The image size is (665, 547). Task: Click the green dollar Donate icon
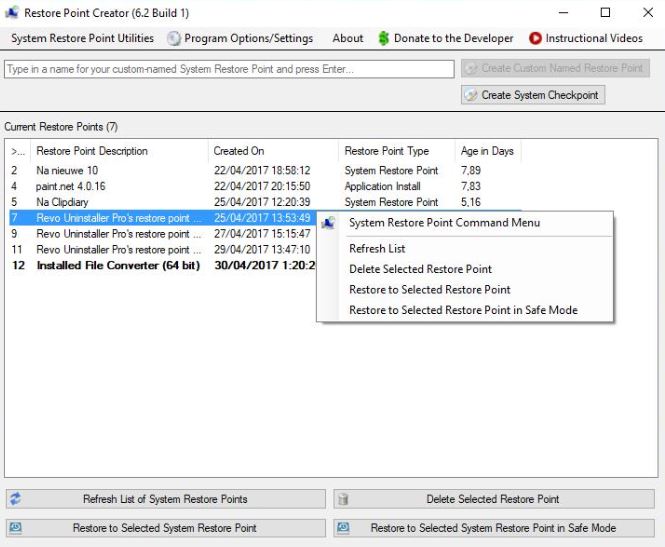tap(384, 38)
